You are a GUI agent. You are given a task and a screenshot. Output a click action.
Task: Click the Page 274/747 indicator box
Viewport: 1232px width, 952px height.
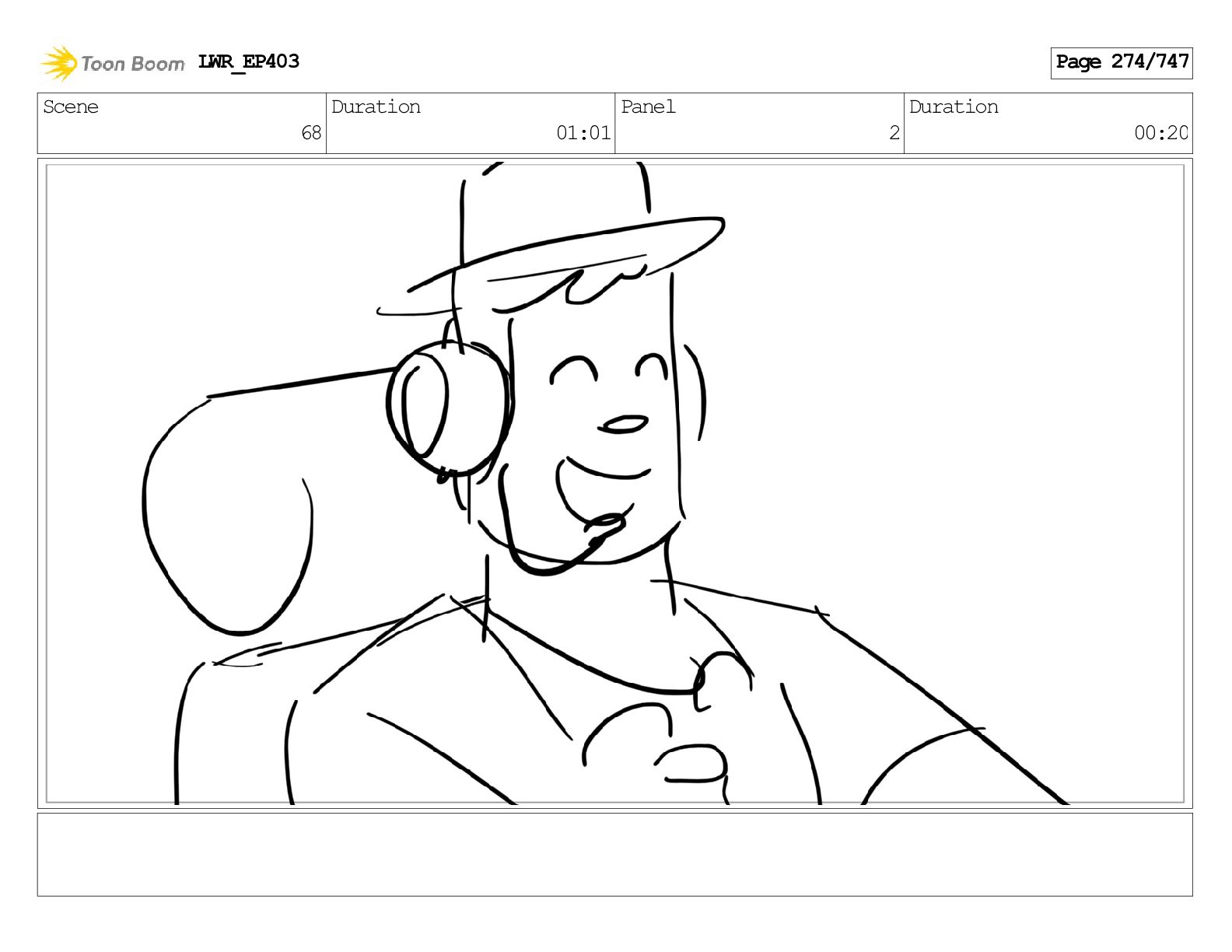[1121, 62]
